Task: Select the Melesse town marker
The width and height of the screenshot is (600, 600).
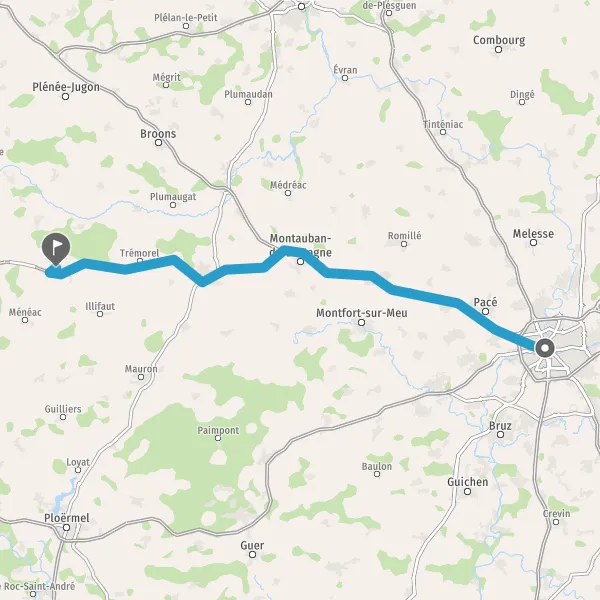Action: (x=533, y=242)
